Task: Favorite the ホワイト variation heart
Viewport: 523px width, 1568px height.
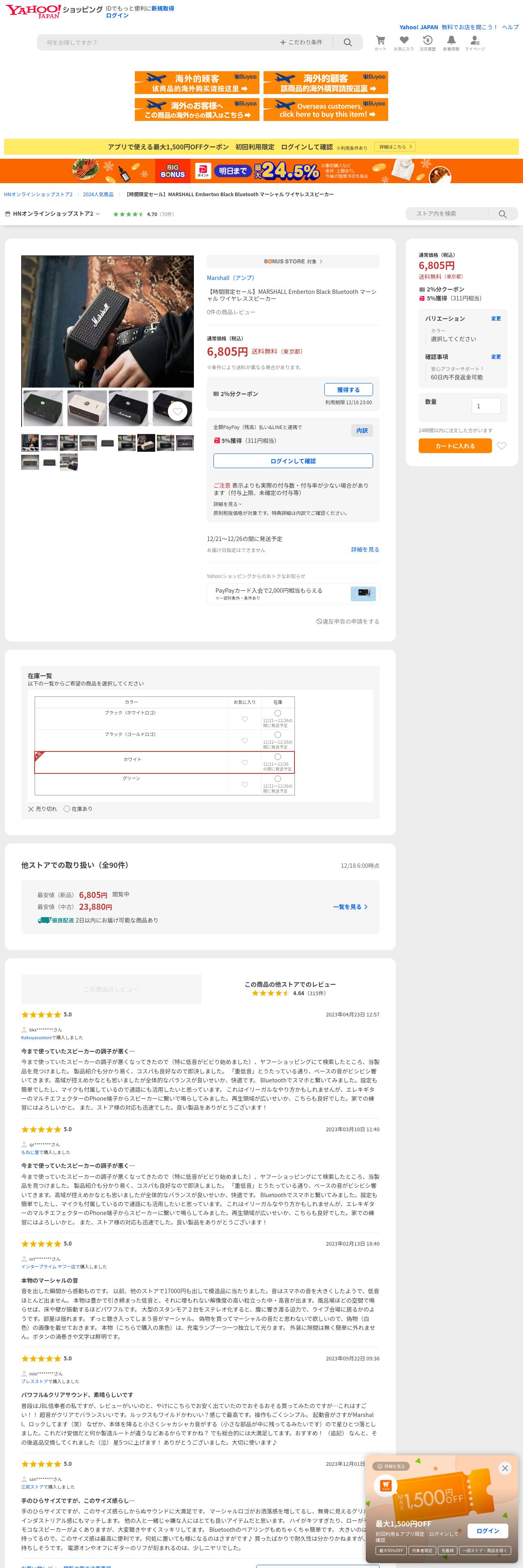Action: (x=245, y=763)
